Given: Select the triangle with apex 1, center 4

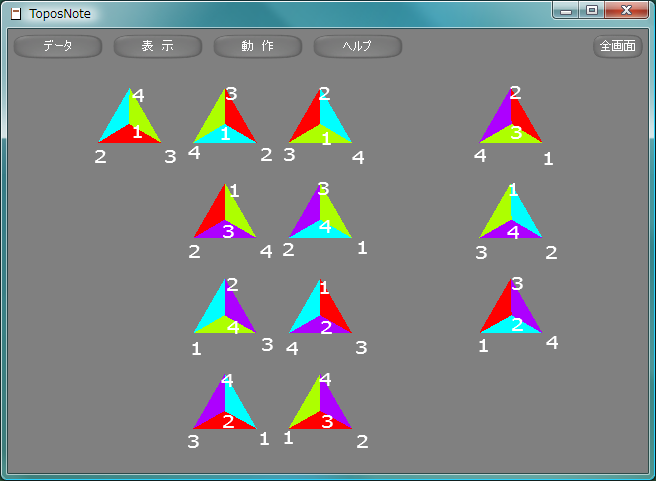Looking at the screenshot, I should tap(511, 211).
